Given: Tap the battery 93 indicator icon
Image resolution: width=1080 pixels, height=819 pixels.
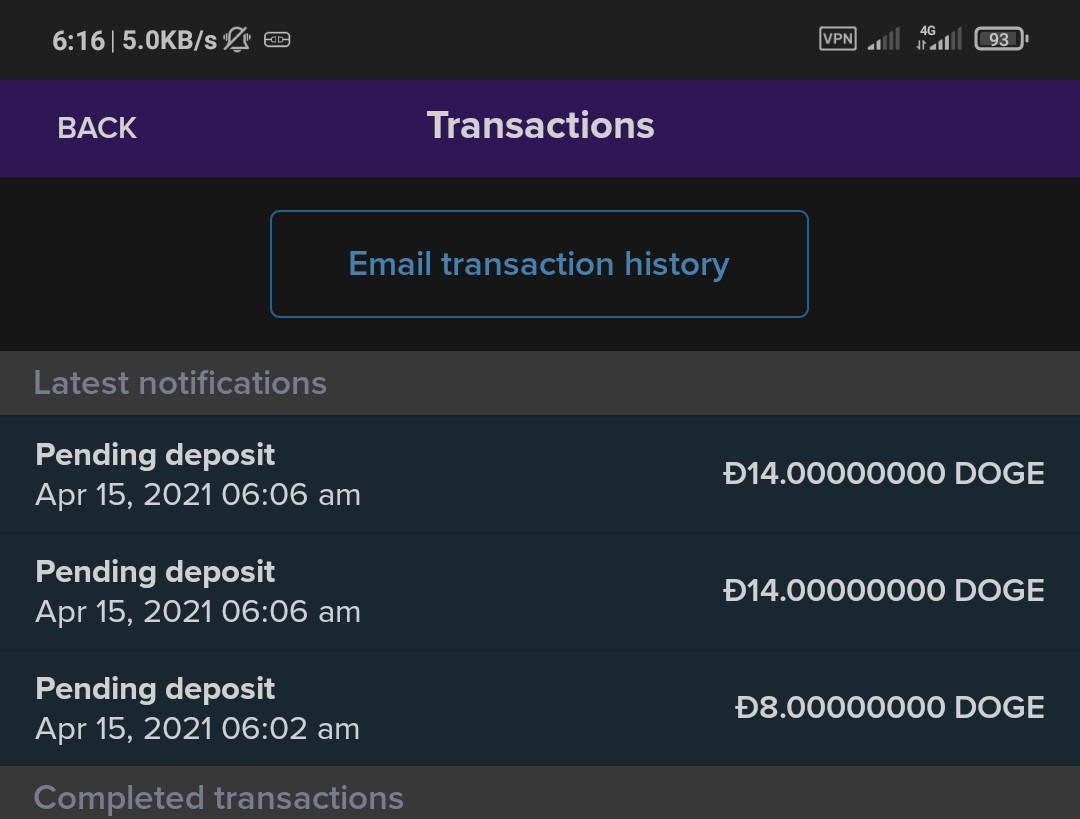Looking at the screenshot, I should point(1001,39).
